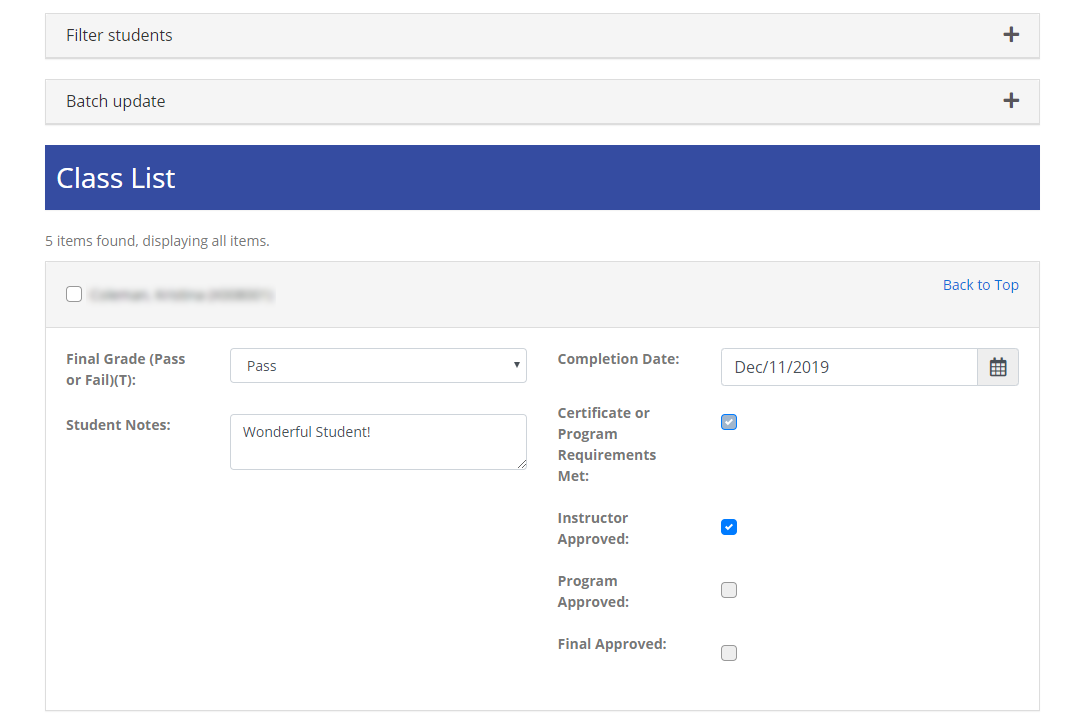Tick the student selection checkbox in row header
Screen dimensions: 1079x724
pos(74,294)
